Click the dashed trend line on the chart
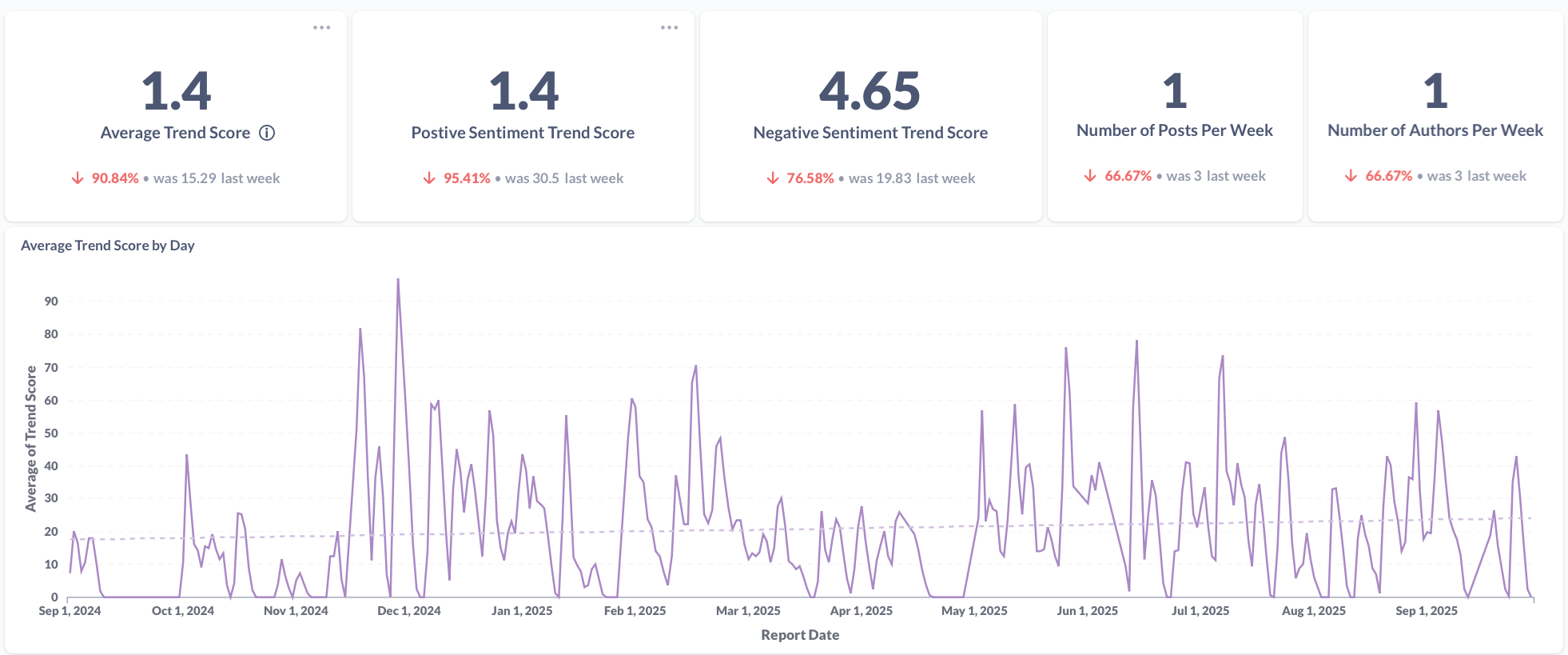The image size is (1568, 655). pos(799,529)
